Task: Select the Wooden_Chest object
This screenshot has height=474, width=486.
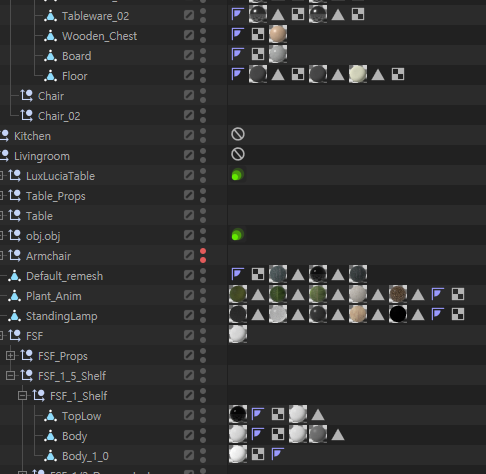Action: (x=99, y=36)
